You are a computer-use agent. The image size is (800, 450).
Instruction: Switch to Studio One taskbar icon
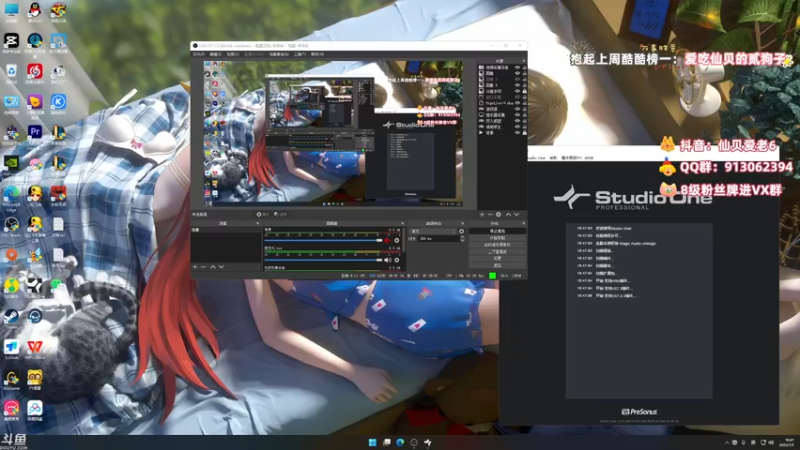pos(428,442)
